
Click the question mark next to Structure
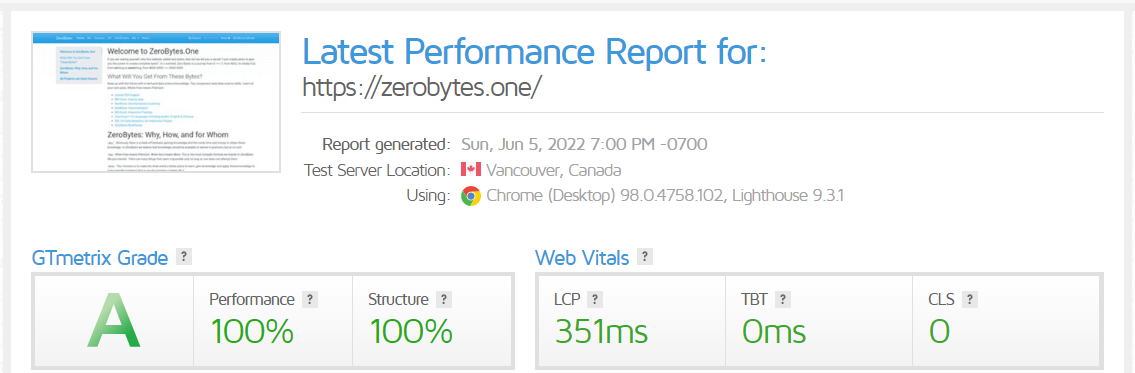[444, 299]
